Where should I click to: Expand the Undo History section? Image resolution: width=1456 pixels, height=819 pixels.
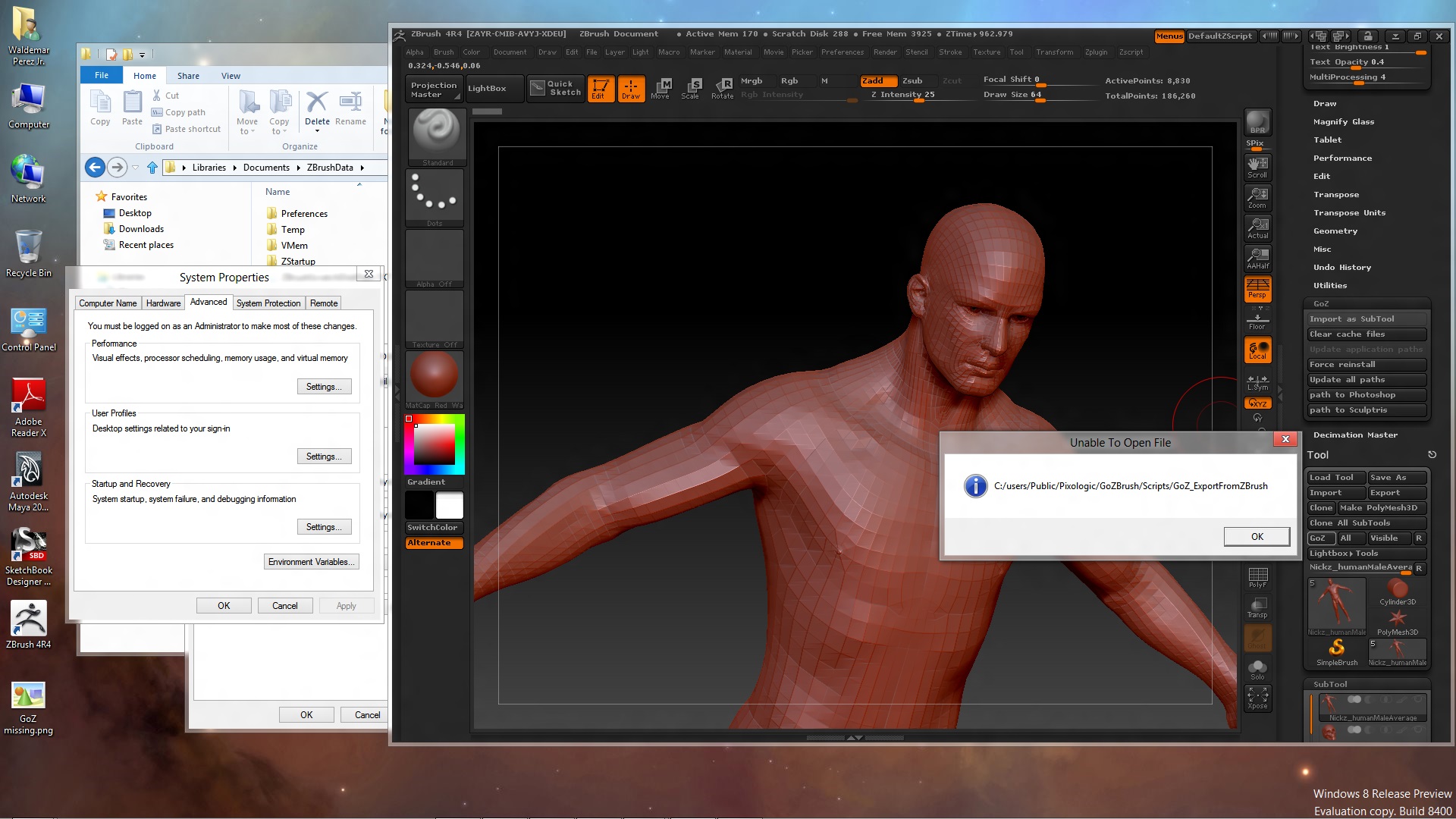(1341, 268)
